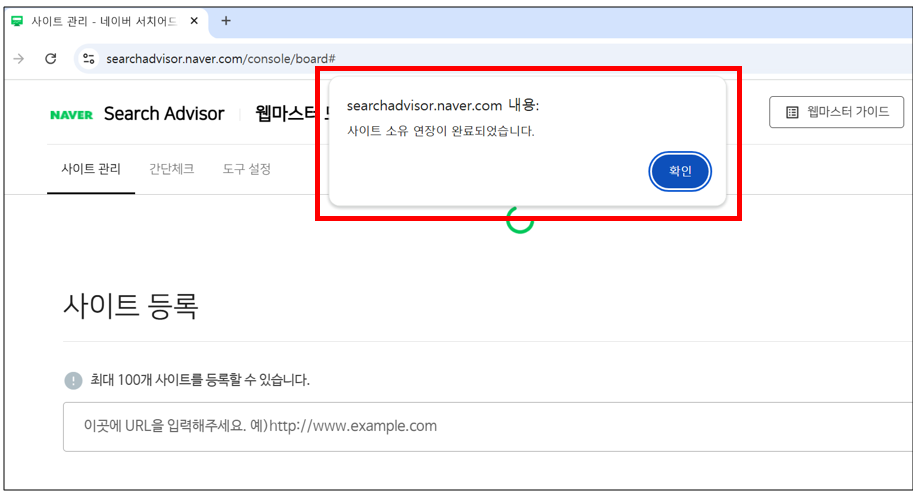913x501 pixels.
Task: Open a new browser tab with plus
Action: (226, 21)
